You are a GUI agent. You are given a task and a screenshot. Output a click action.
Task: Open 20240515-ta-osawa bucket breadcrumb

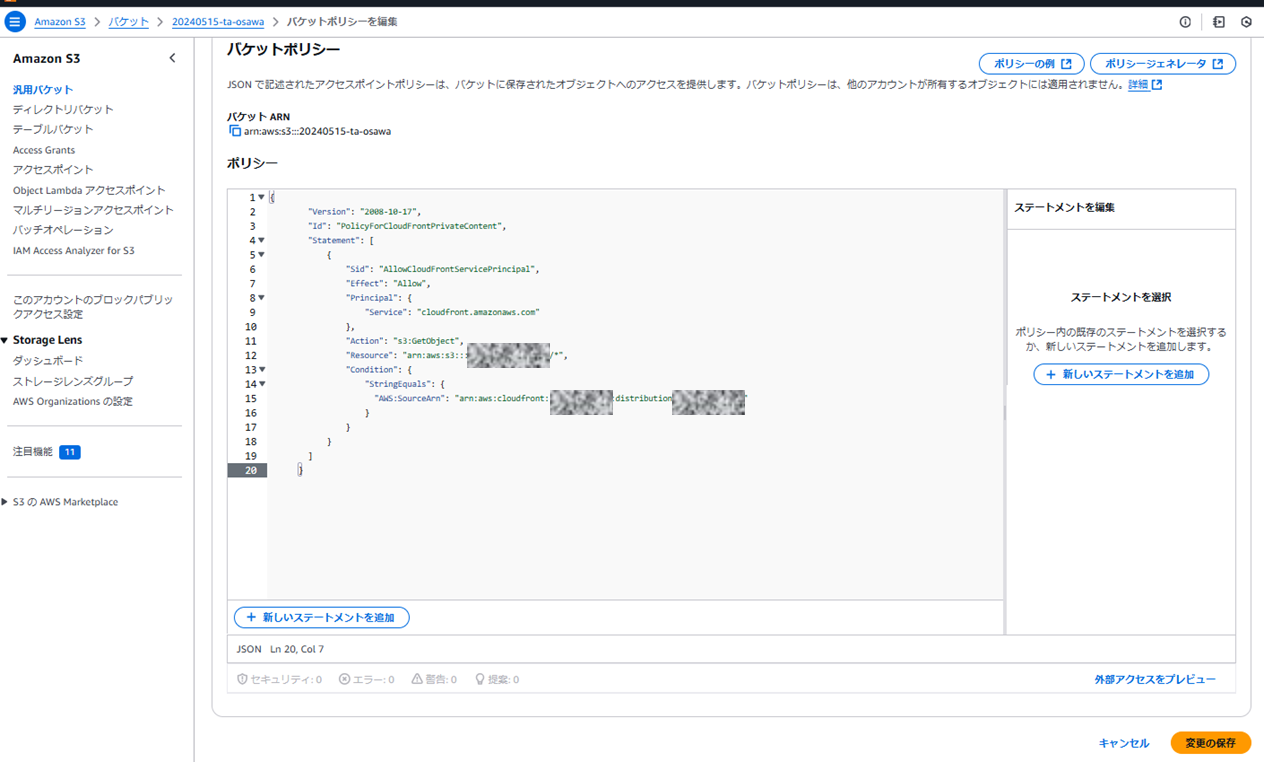218,22
